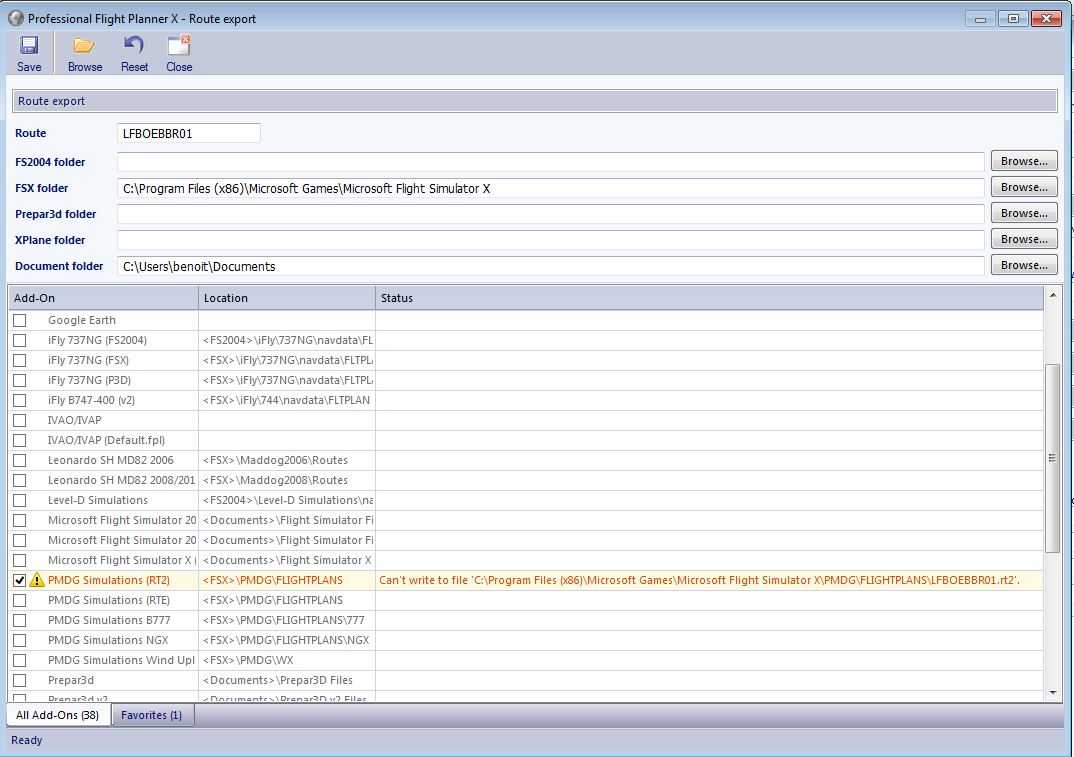Check Level-D Simulations checkbox
Image resolution: width=1074 pixels, height=757 pixels.
pos(20,500)
